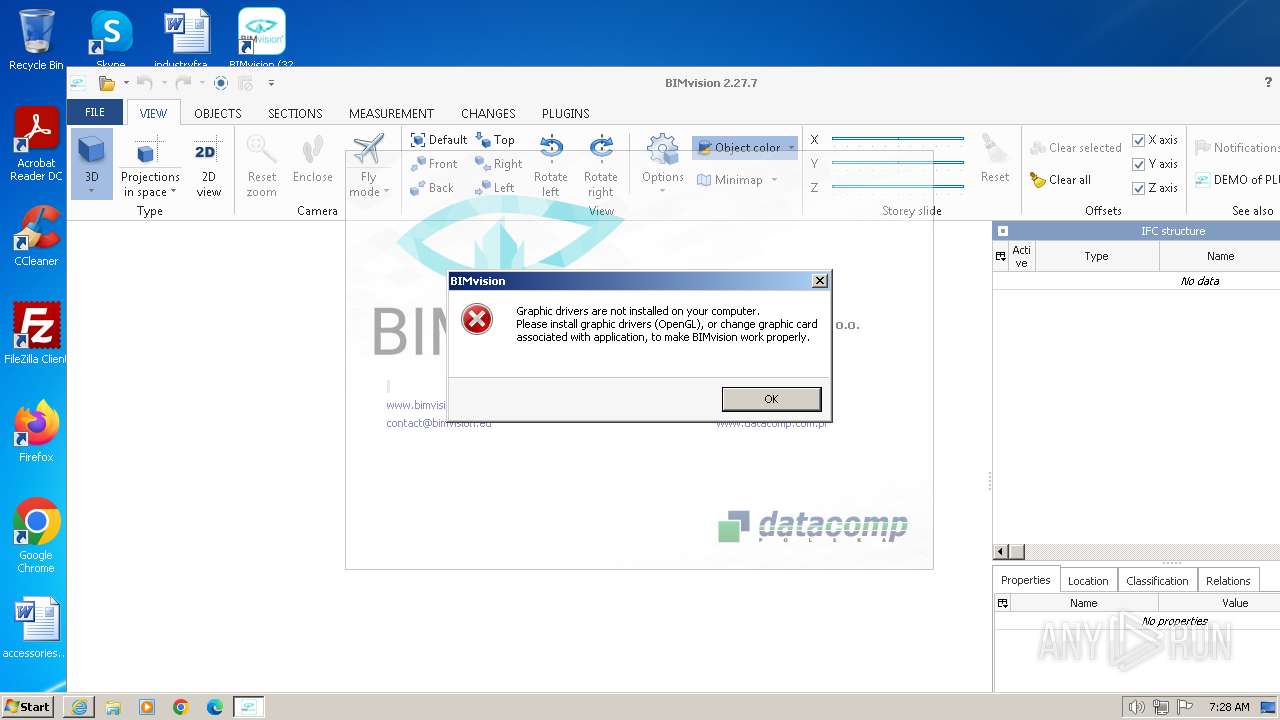
Task: Click Rotate right
Action: (x=600, y=166)
